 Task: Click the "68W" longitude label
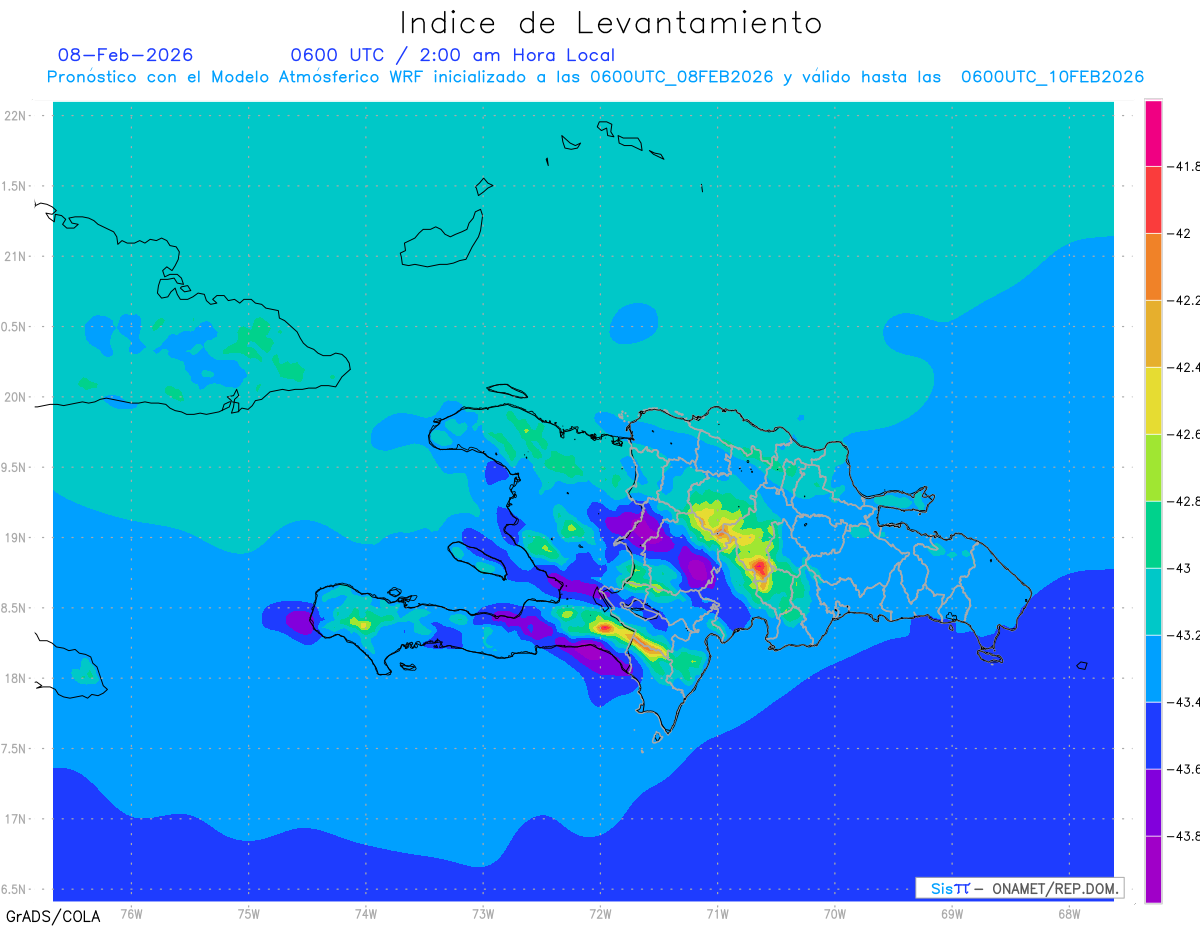[1069, 913]
